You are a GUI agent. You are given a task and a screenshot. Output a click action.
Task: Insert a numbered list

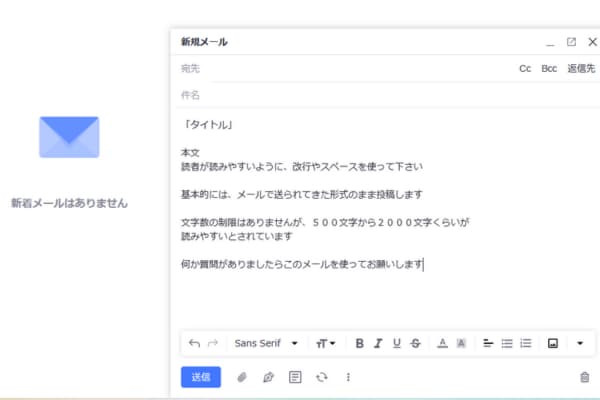[x=525, y=343]
